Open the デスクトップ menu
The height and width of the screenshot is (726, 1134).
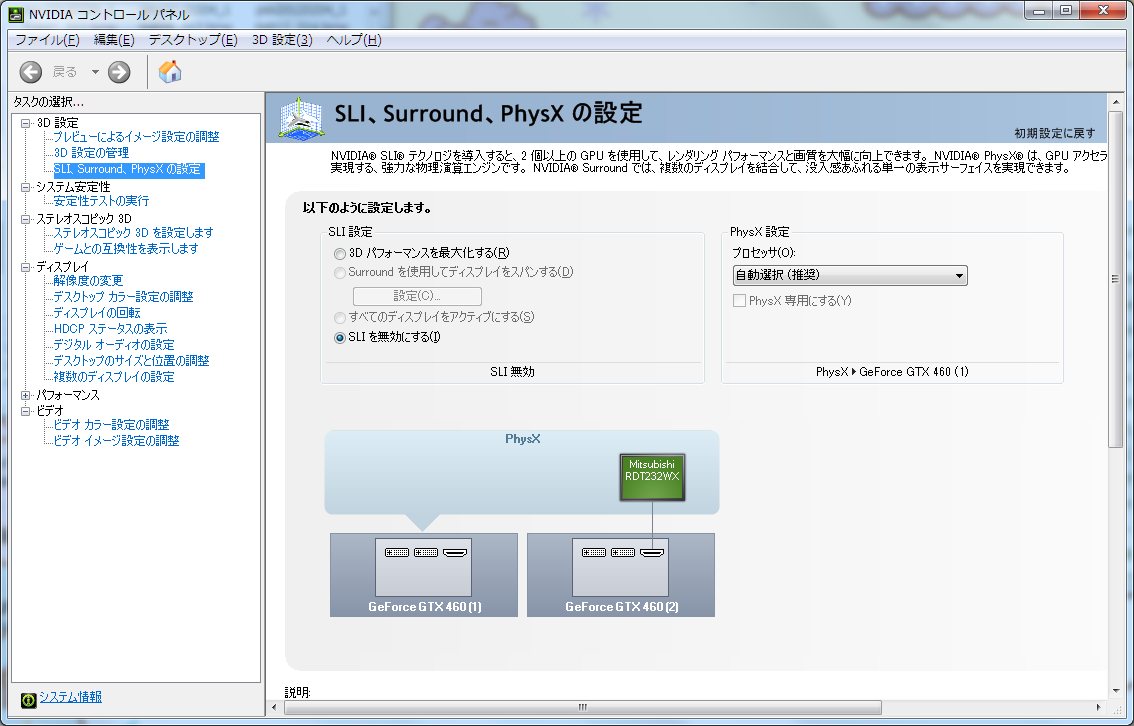coord(193,40)
